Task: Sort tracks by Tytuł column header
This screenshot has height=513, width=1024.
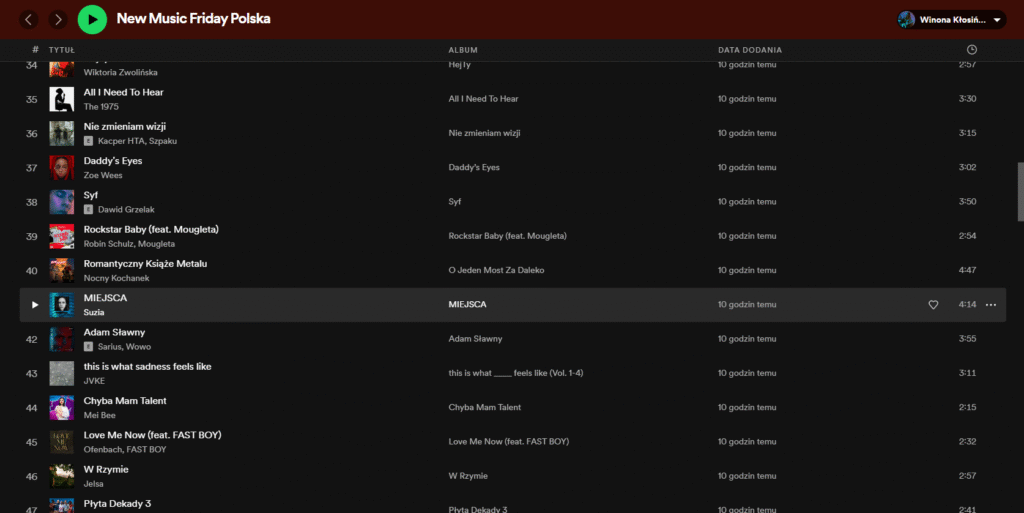Action: 62,50
